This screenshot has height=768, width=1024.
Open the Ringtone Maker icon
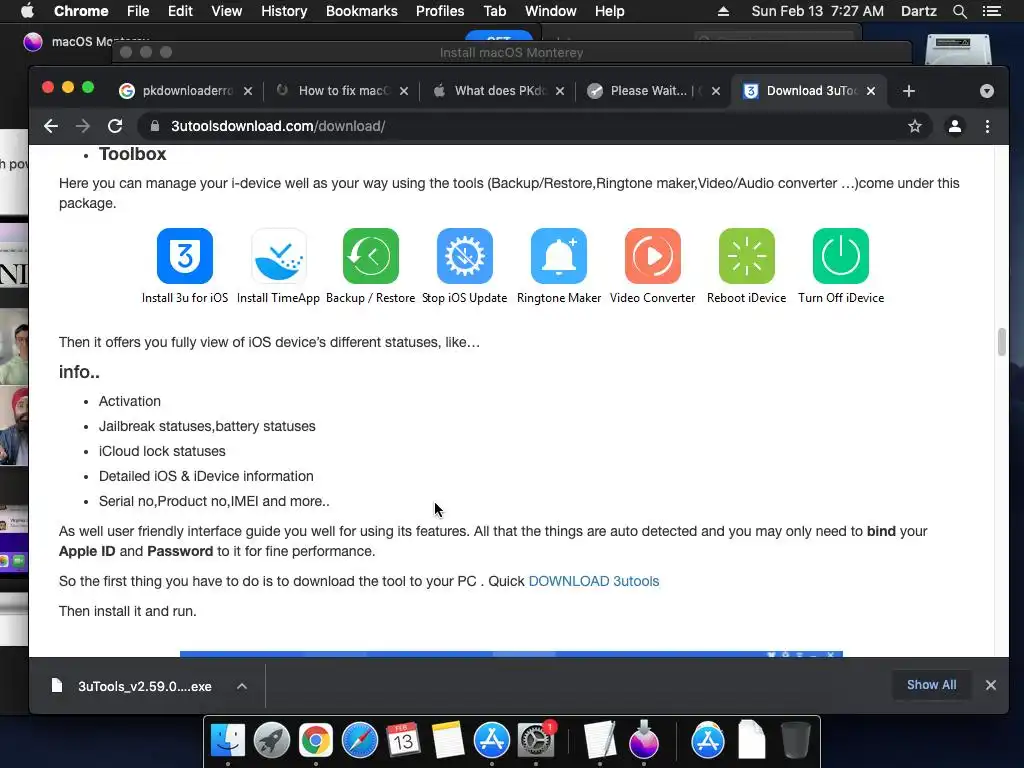pos(558,255)
